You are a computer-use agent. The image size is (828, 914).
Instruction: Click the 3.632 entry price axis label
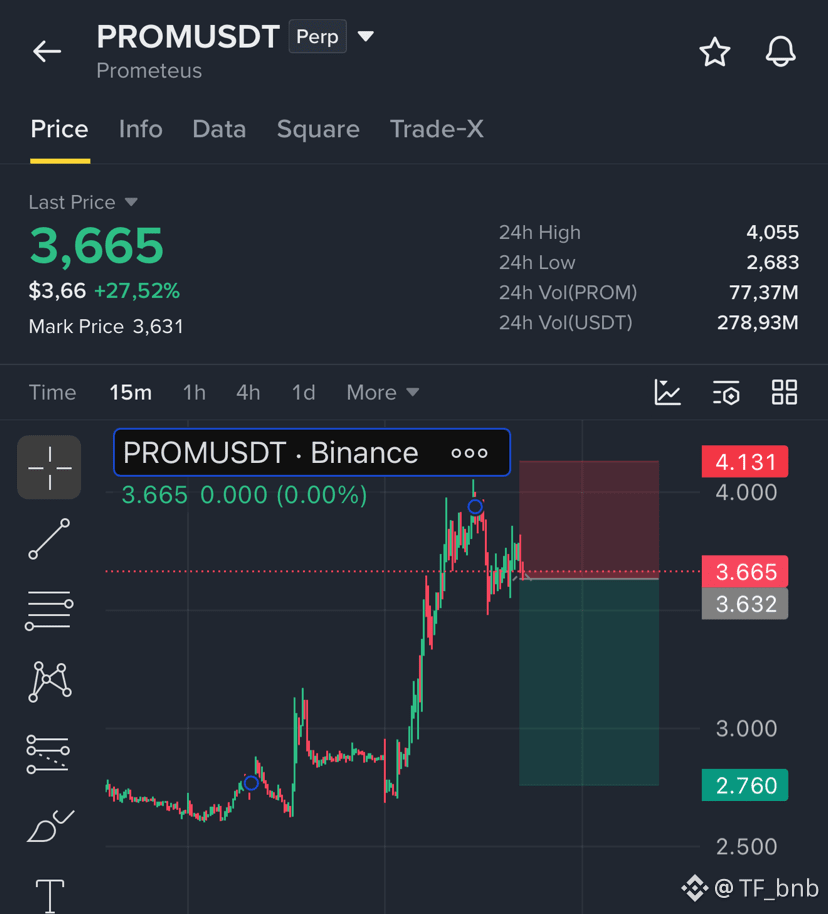pos(745,603)
